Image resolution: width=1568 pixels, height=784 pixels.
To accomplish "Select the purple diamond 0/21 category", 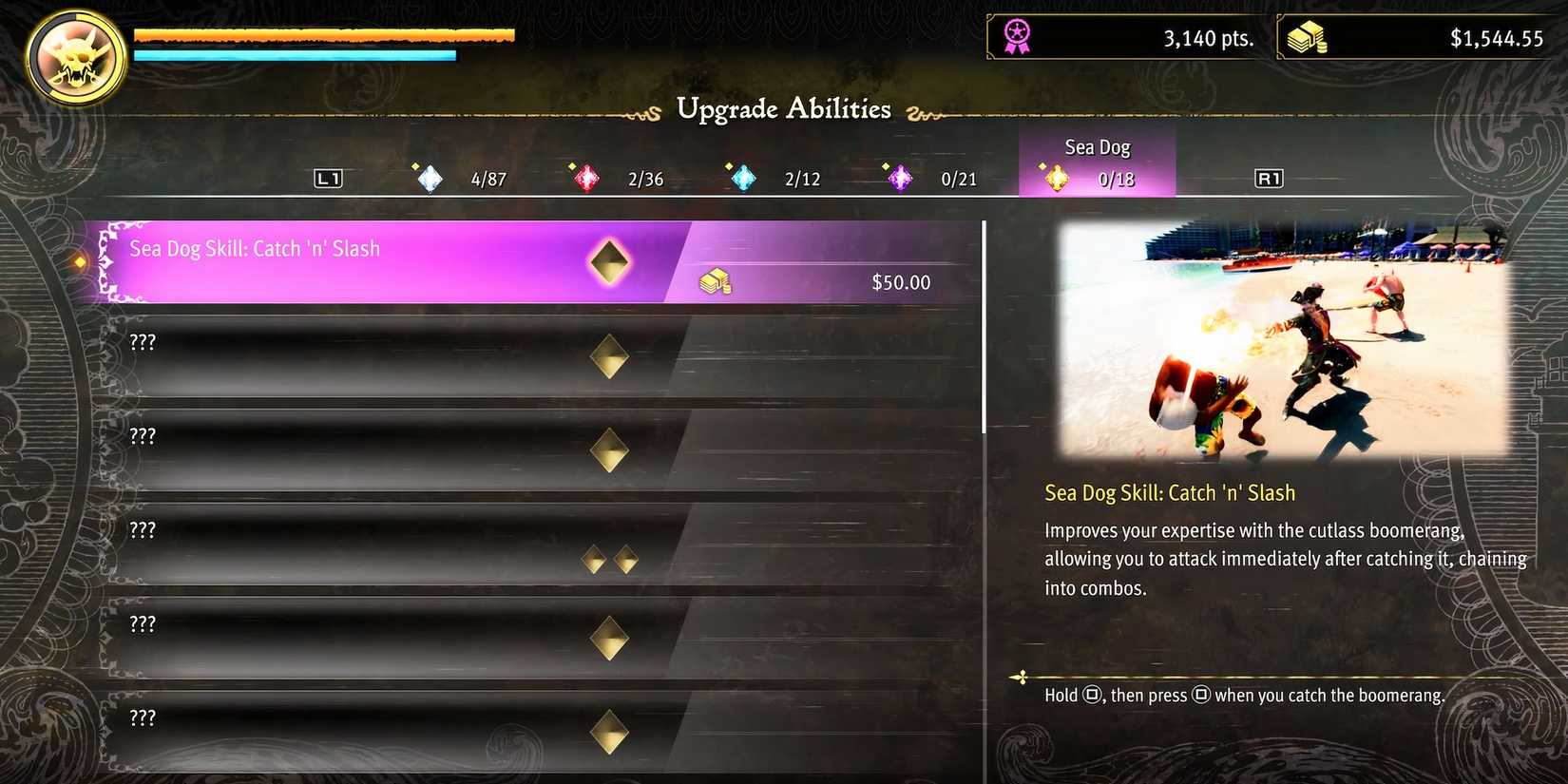I will tap(931, 178).
